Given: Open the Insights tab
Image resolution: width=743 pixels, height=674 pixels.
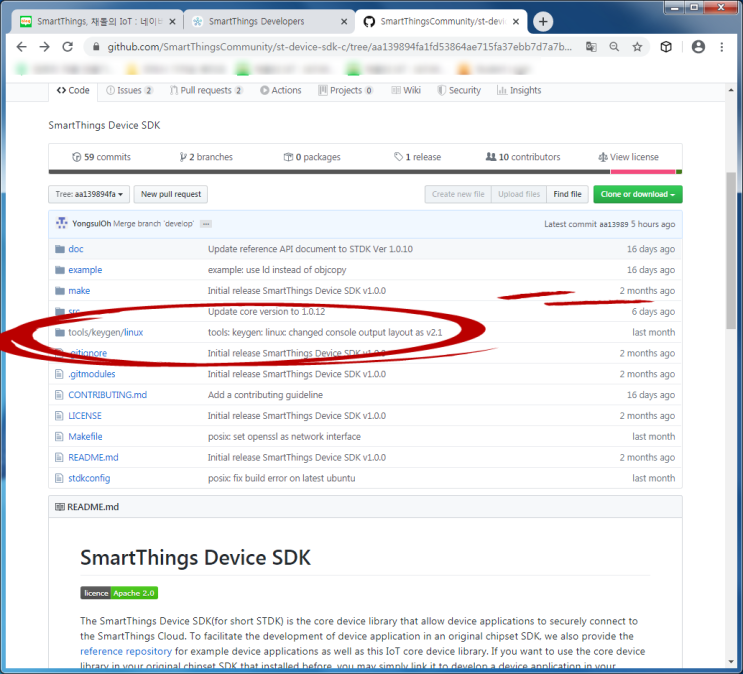Looking at the screenshot, I should 519,90.
